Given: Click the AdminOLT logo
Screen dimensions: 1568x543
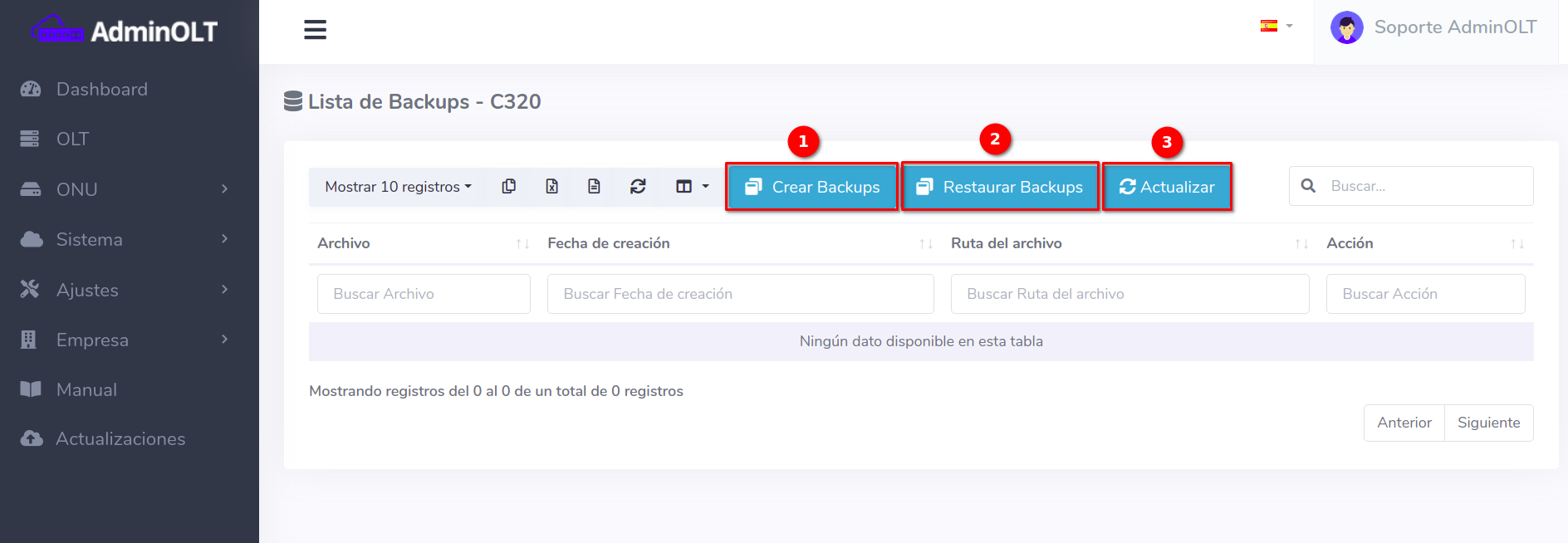Looking at the screenshot, I should click(125, 32).
